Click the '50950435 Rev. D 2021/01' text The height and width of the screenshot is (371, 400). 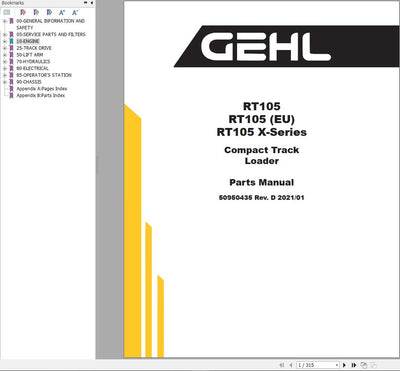(262, 197)
